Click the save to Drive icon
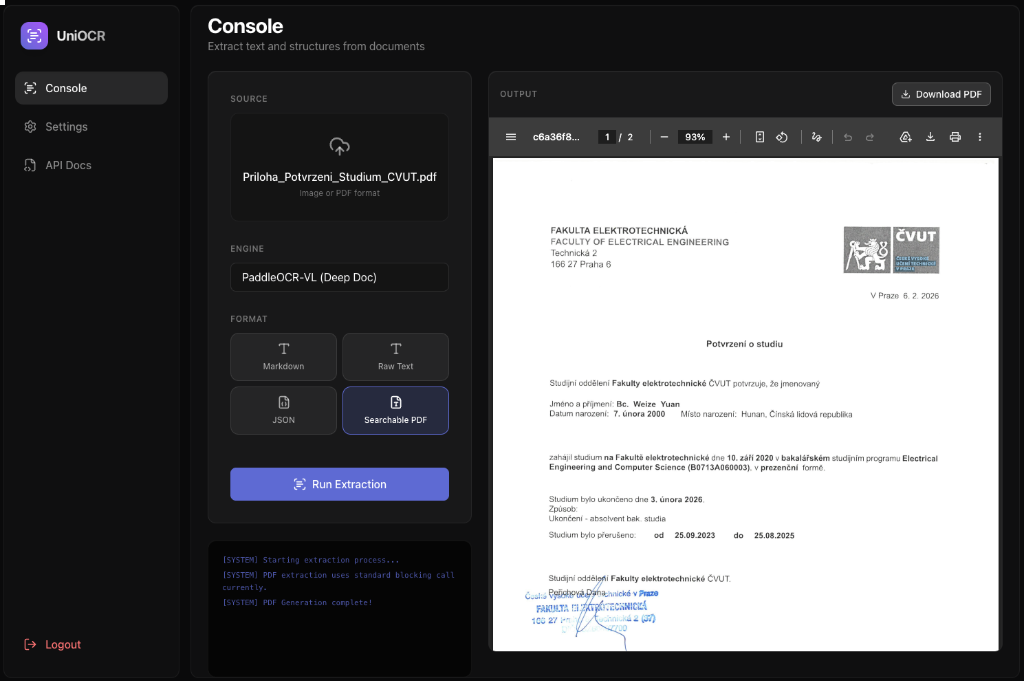 point(905,137)
